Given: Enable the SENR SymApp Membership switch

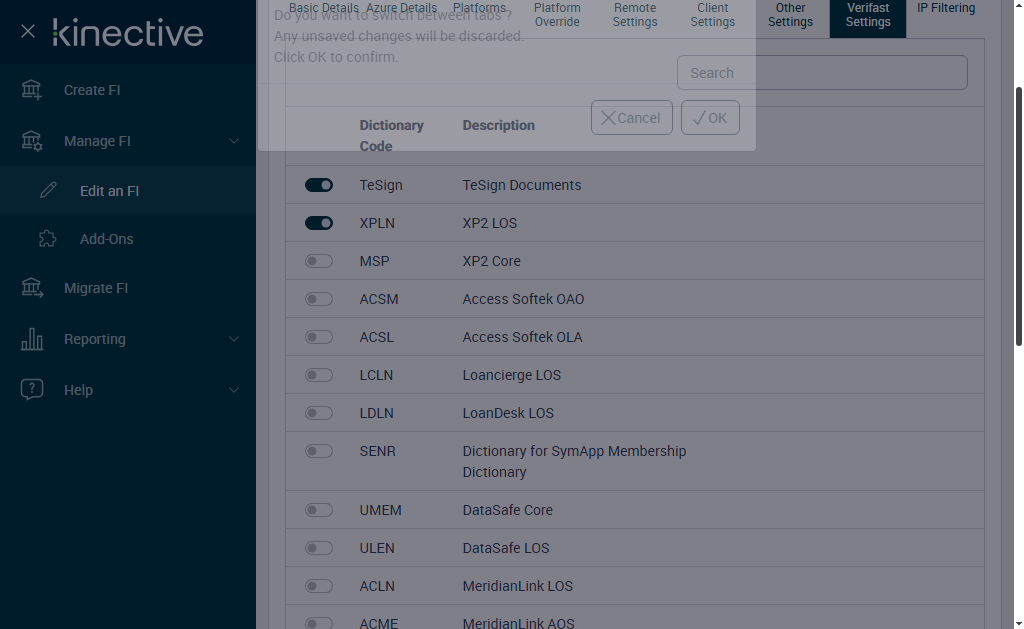Looking at the screenshot, I should [x=319, y=451].
